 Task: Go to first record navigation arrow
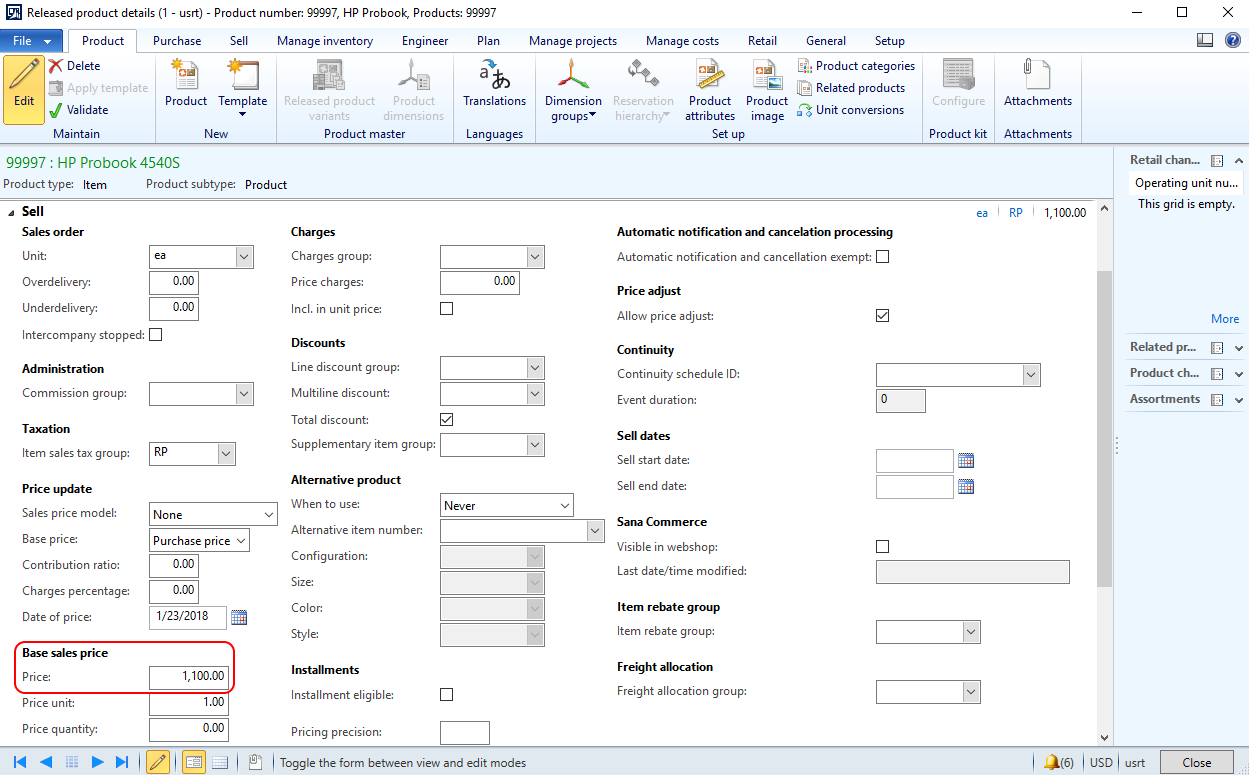pos(19,762)
